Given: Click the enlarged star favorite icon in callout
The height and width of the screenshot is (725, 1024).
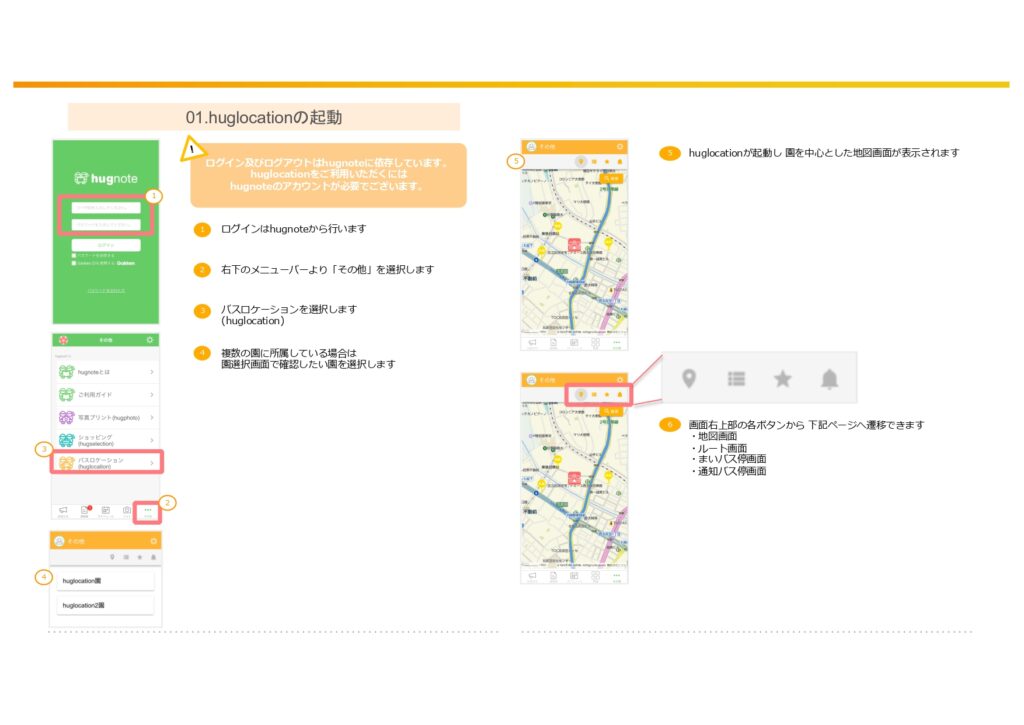Looking at the screenshot, I should pos(783,378).
